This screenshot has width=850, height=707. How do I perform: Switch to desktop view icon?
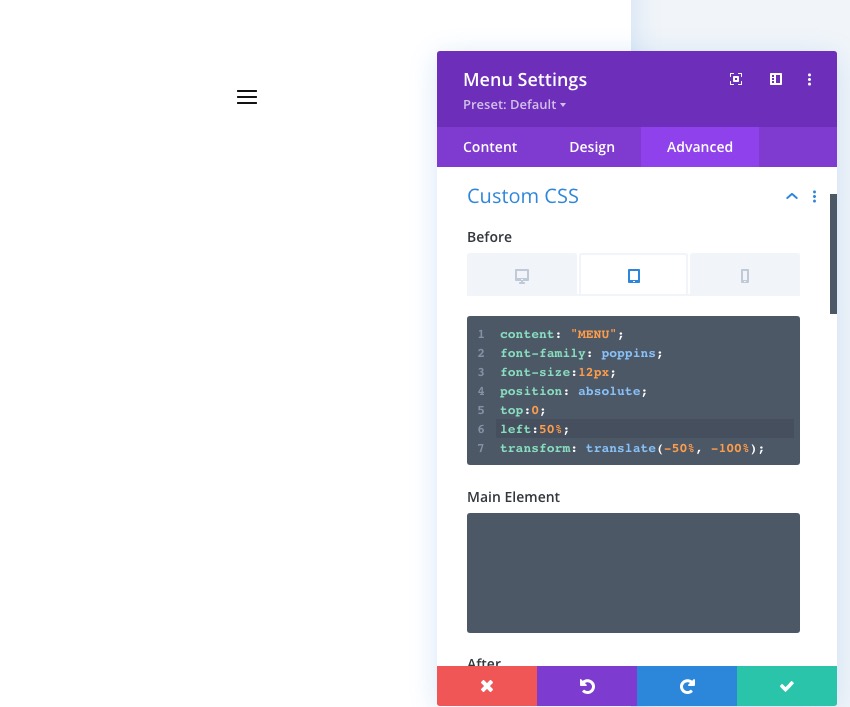coord(522,274)
